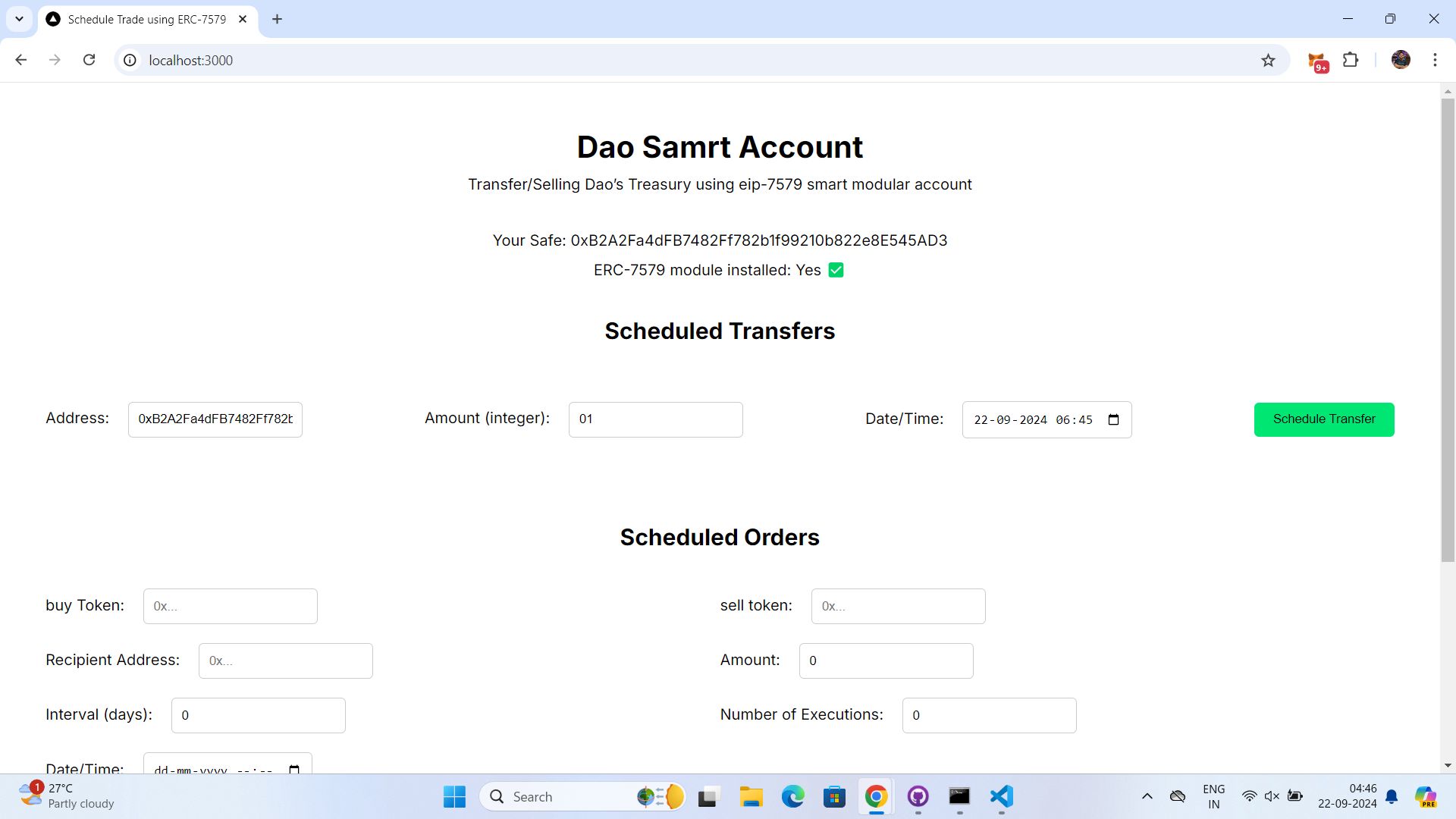Click the browser bookmark star icon
Screen dimensions: 1456x819
click(x=1271, y=60)
